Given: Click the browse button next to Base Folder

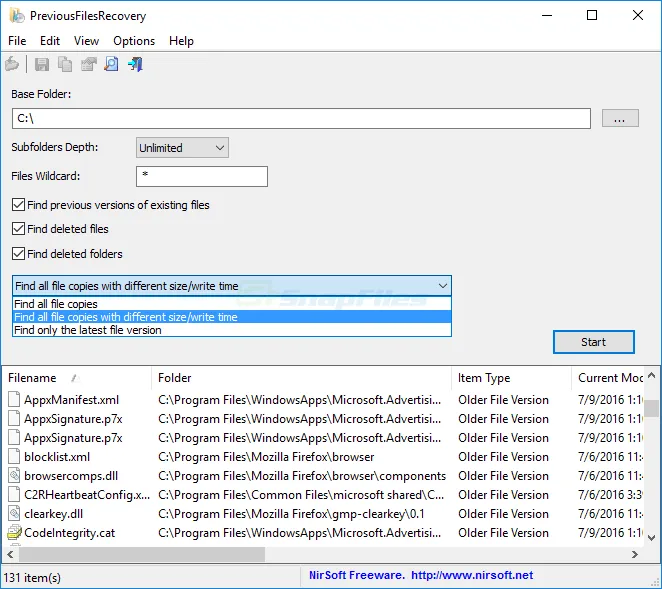Looking at the screenshot, I should 620,118.
